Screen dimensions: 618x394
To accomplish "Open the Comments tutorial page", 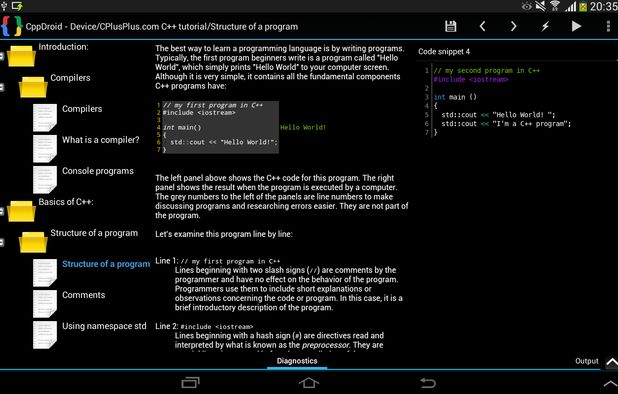I will point(84,295).
